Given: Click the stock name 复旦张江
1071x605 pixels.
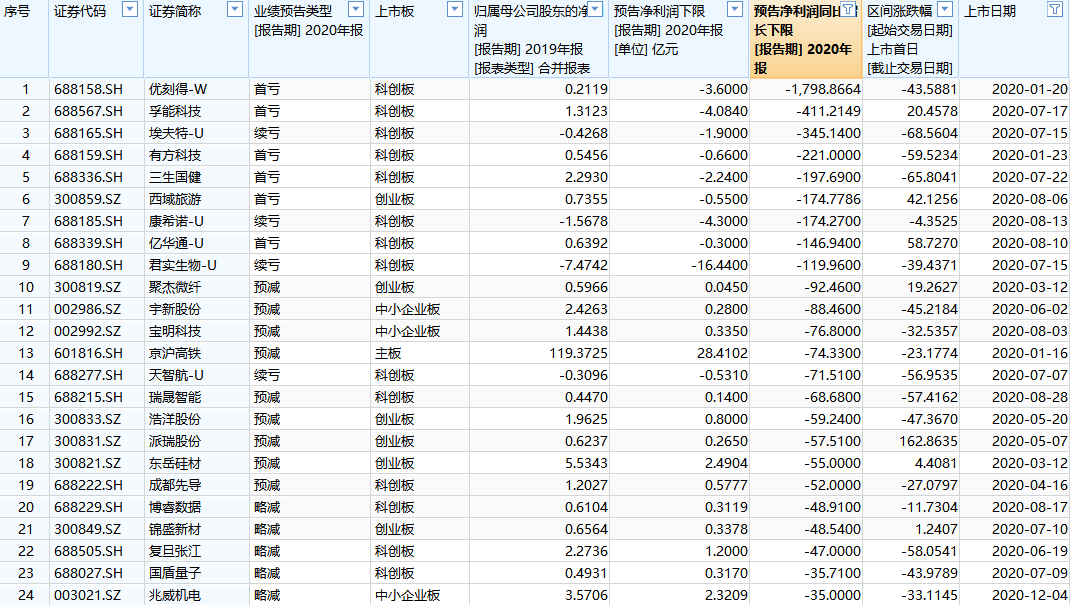Looking at the screenshot, I should click(175, 551).
